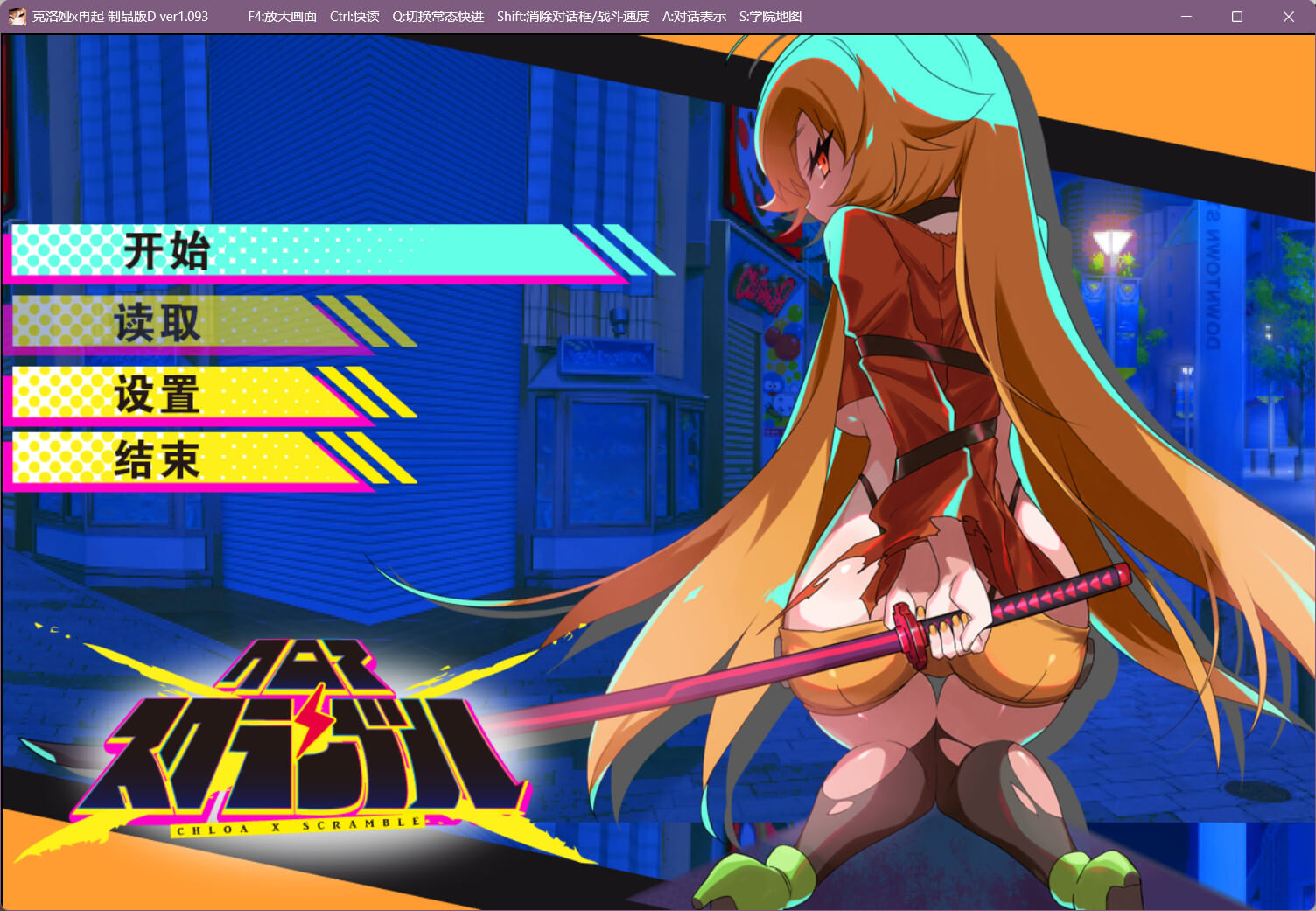Click the S:学院地图 title bar text
The height and width of the screenshot is (911, 1316).
[x=770, y=17]
